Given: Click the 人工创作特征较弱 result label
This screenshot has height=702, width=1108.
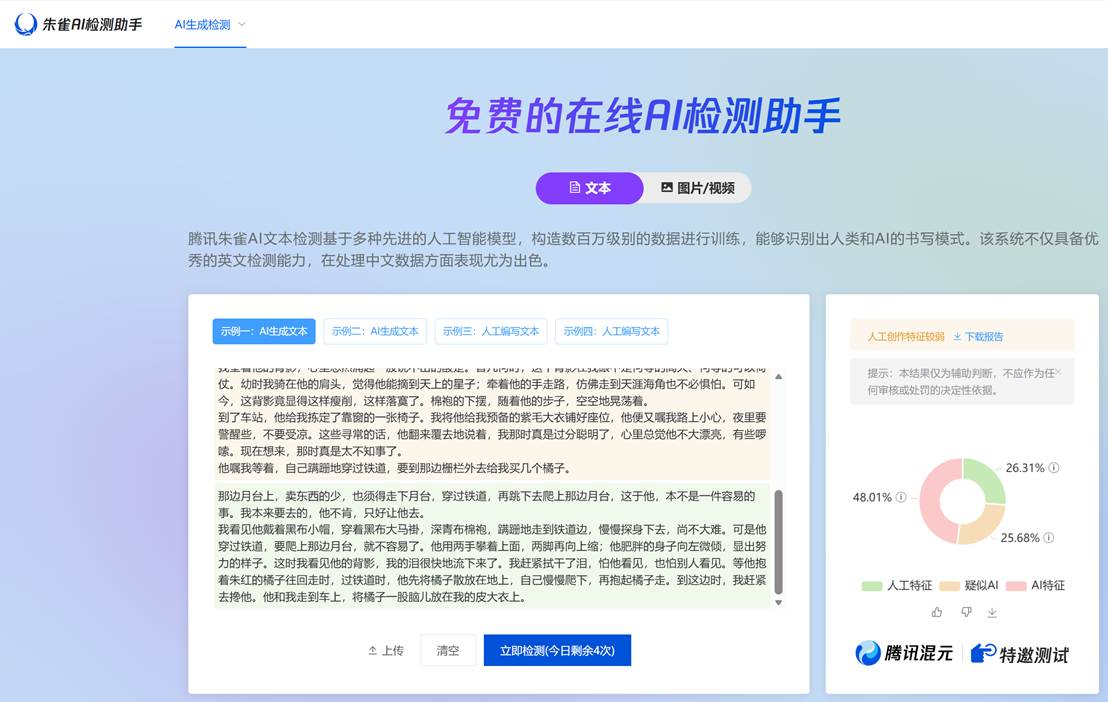Looking at the screenshot, I should [x=906, y=337].
